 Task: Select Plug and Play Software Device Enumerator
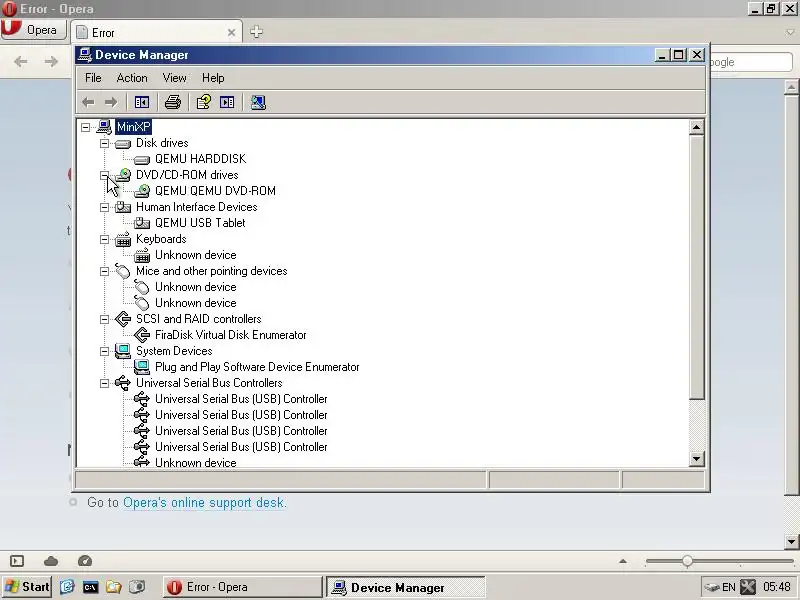click(257, 367)
